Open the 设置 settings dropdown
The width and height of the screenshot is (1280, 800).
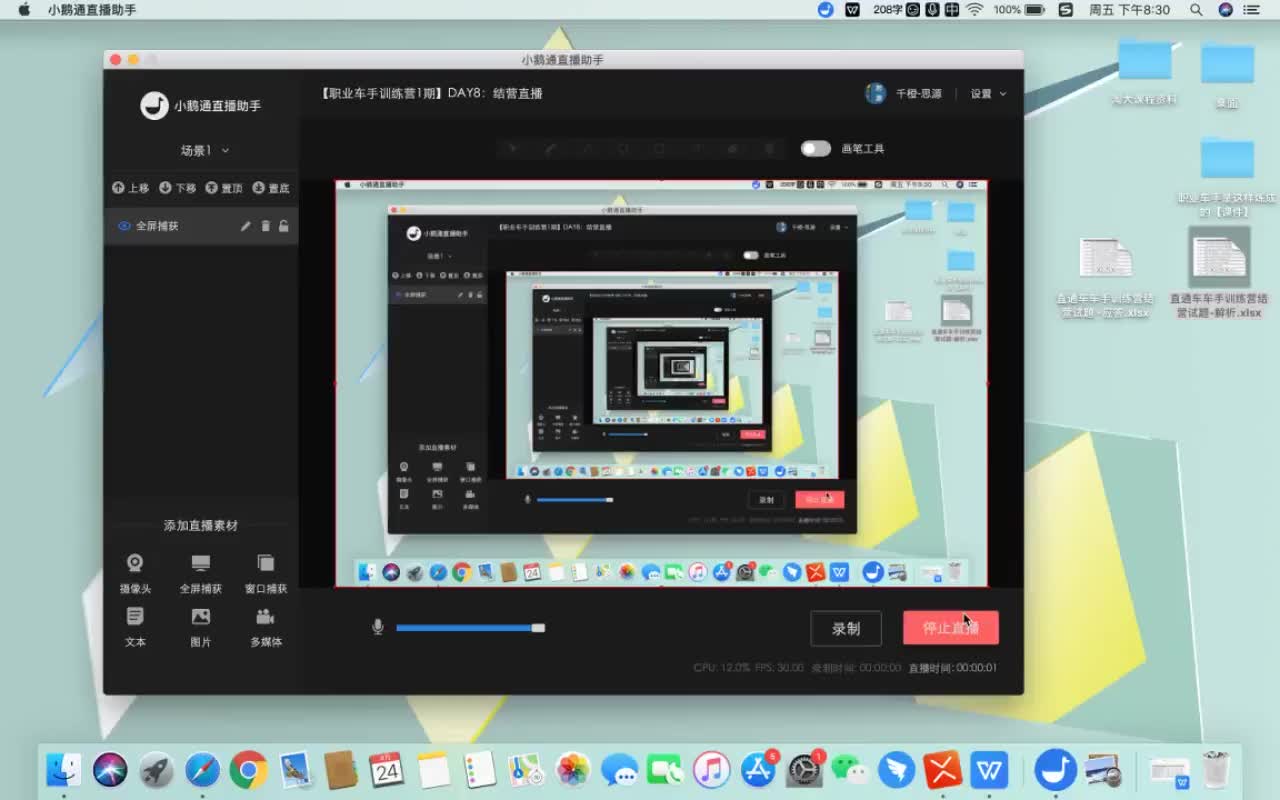988,94
